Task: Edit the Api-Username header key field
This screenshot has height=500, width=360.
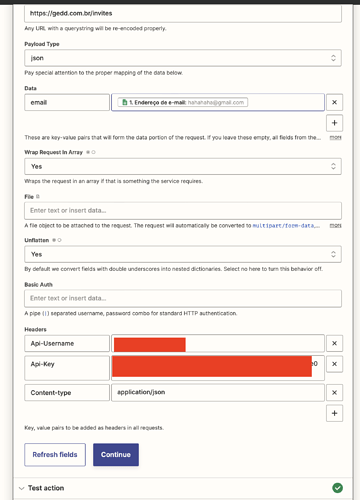Action: coord(67,343)
